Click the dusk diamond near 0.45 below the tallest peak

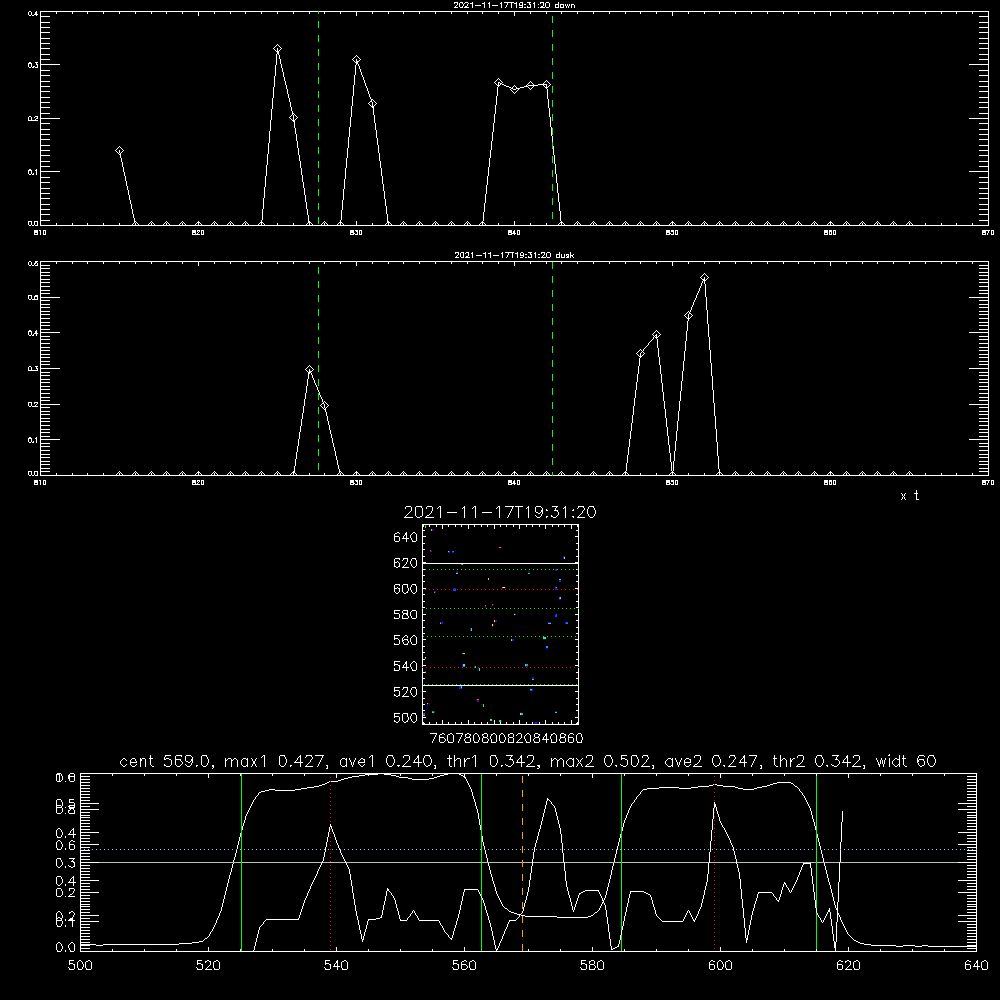[x=688, y=316]
